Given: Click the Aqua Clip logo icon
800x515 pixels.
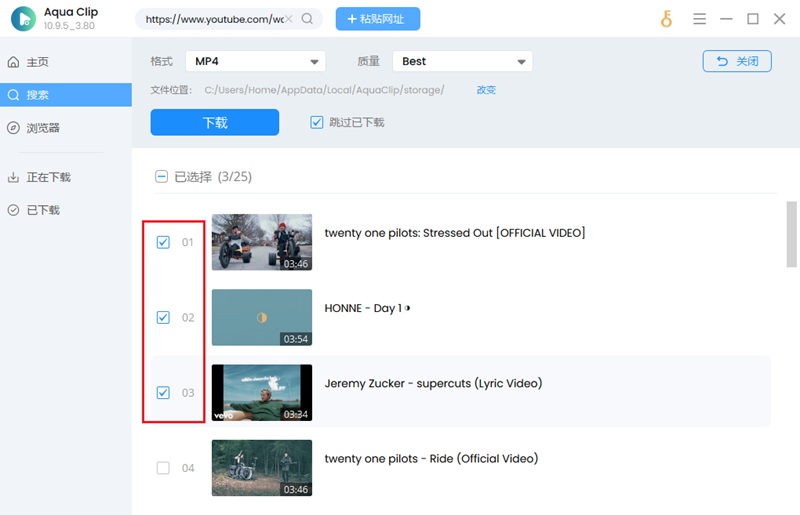Looking at the screenshot, I should point(23,18).
